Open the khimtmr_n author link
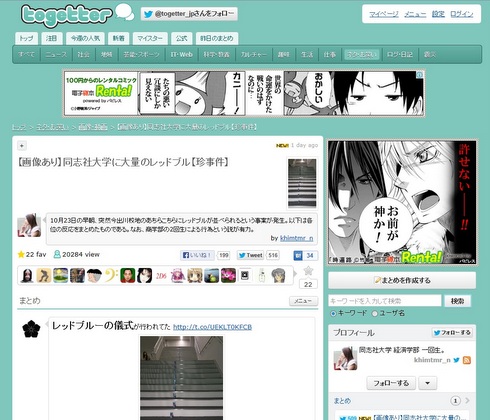 [296, 238]
